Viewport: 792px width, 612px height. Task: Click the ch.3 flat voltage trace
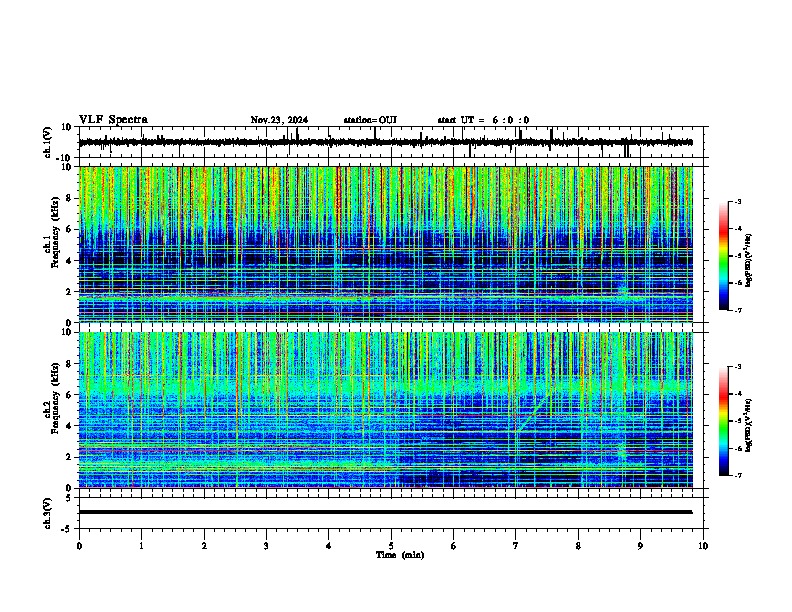click(x=385, y=512)
